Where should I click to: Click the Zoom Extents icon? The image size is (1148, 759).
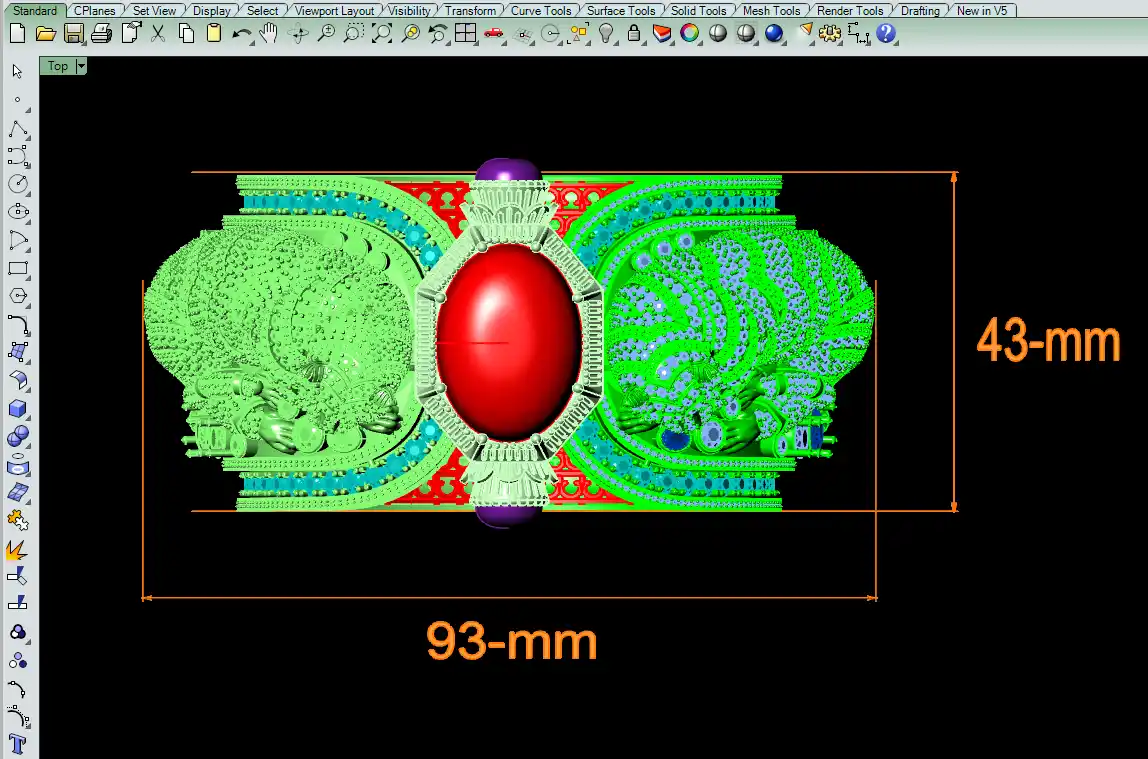[x=382, y=33]
